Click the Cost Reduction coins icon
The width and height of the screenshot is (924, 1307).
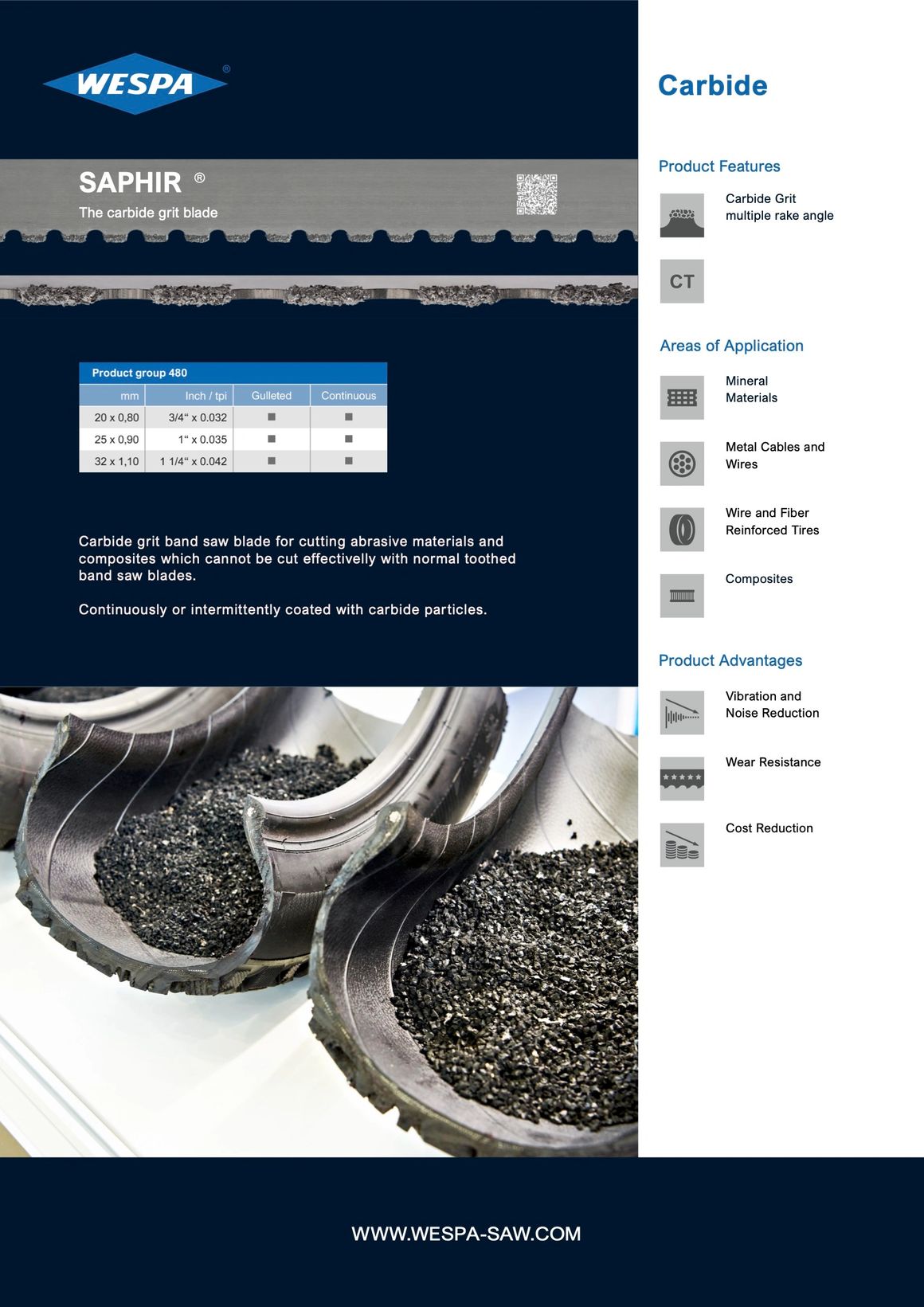pyautogui.click(x=682, y=845)
